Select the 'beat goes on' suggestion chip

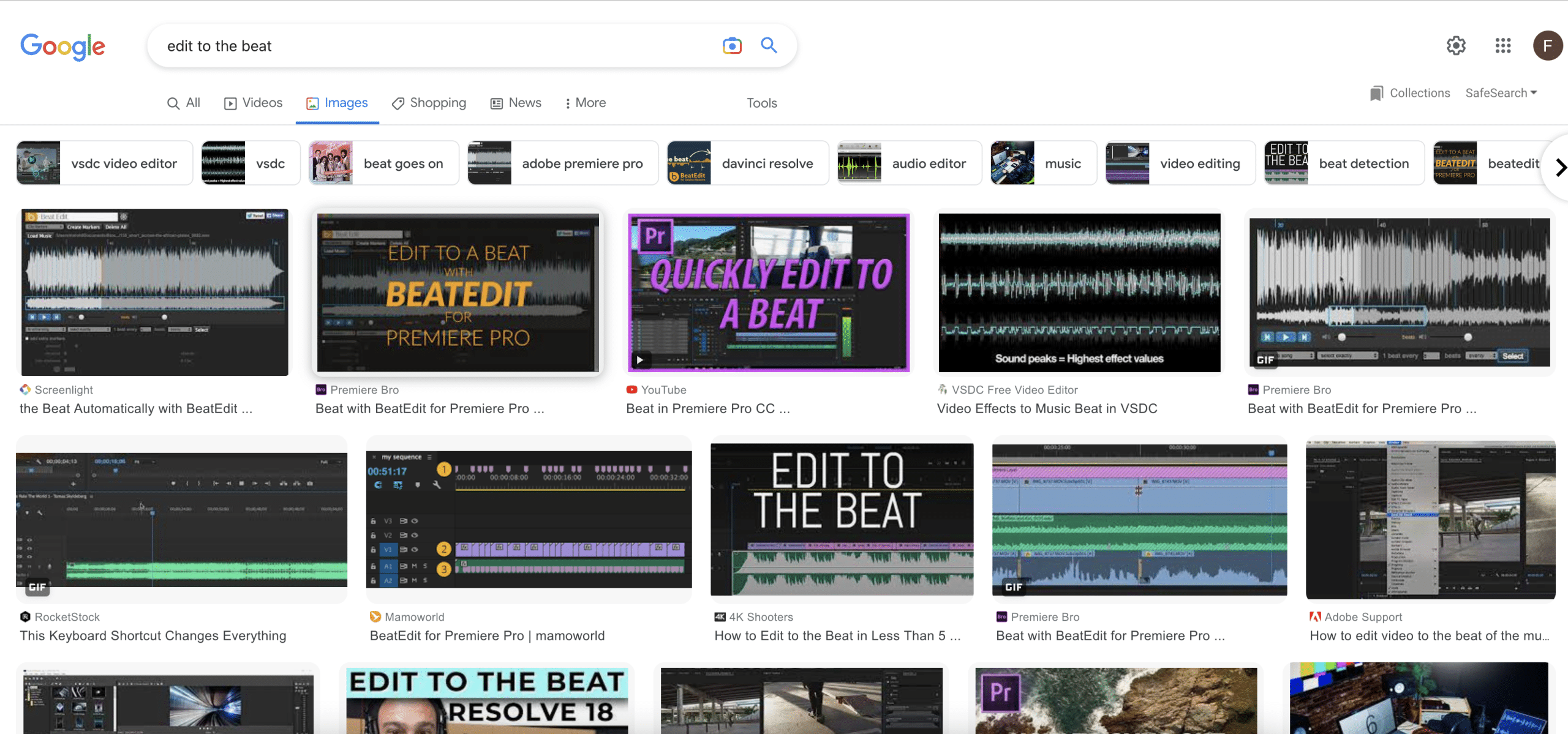[383, 163]
